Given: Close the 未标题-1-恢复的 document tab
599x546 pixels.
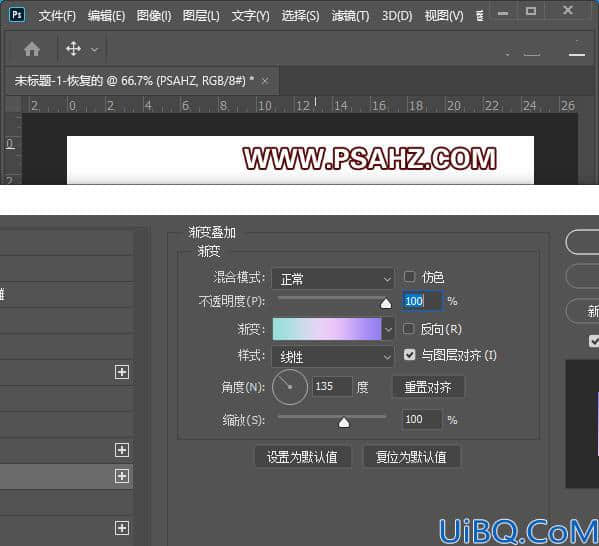Looking at the screenshot, I should point(265,81).
